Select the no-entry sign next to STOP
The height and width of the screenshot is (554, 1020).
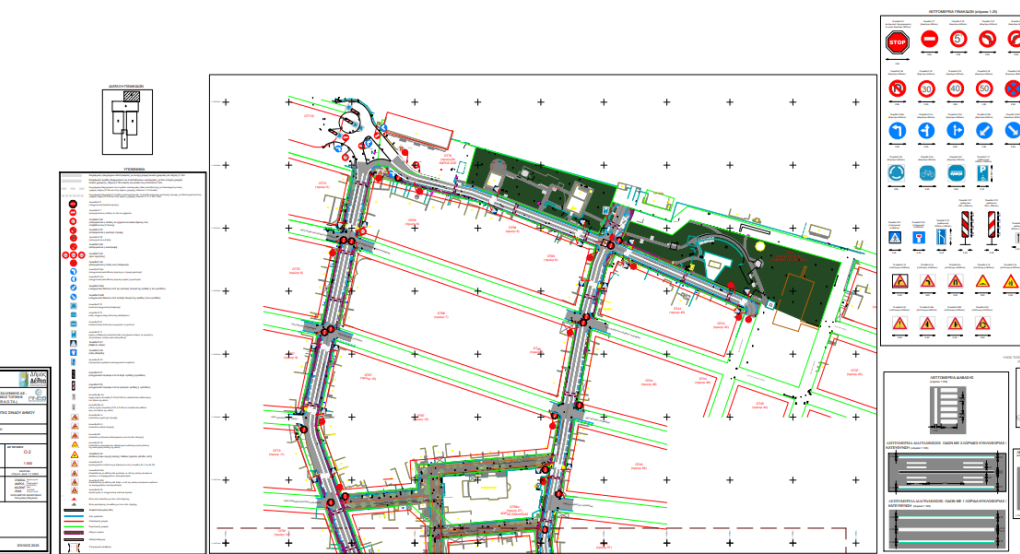(927, 41)
